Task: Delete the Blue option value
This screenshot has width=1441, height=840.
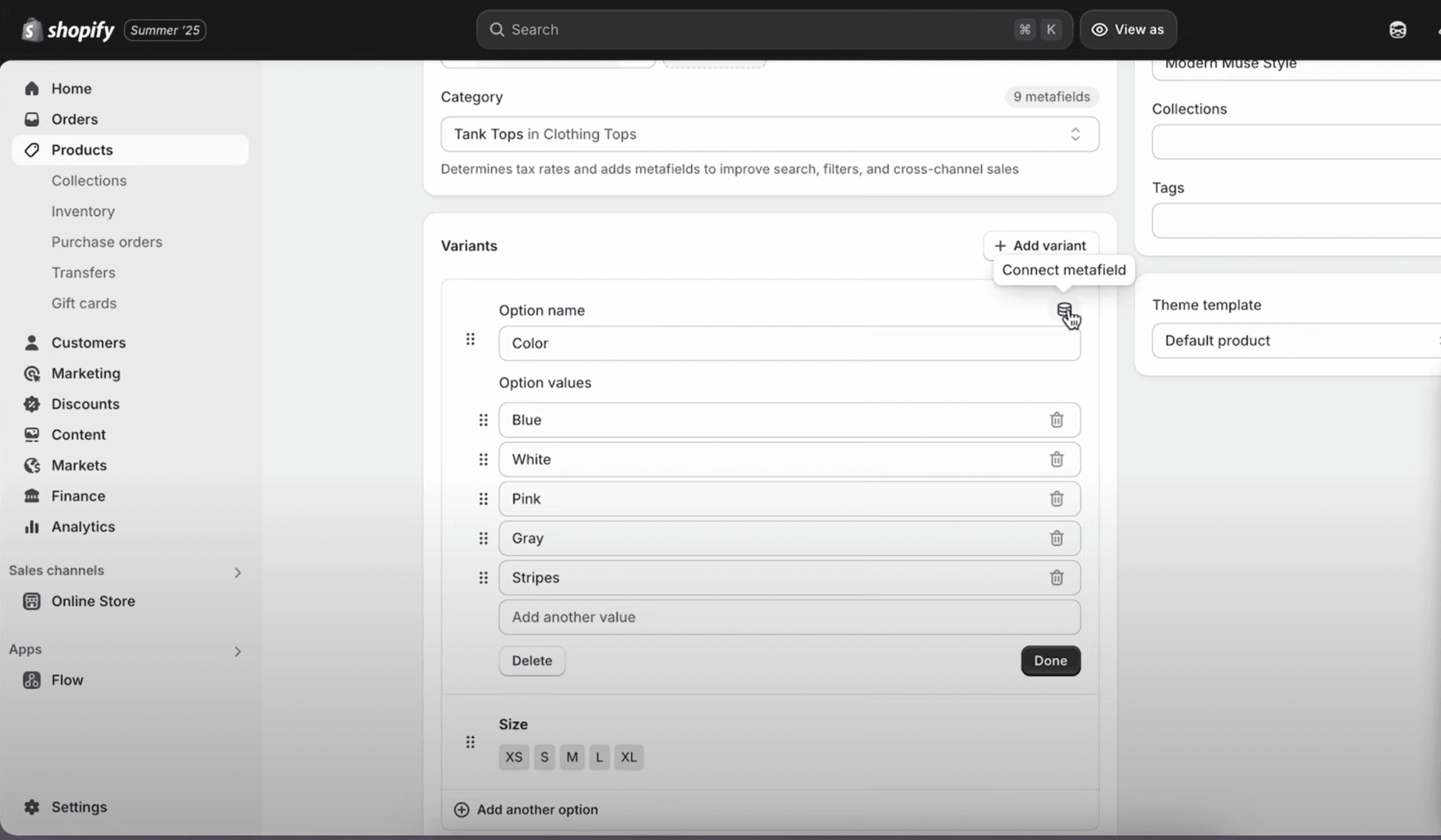Action: (x=1056, y=420)
